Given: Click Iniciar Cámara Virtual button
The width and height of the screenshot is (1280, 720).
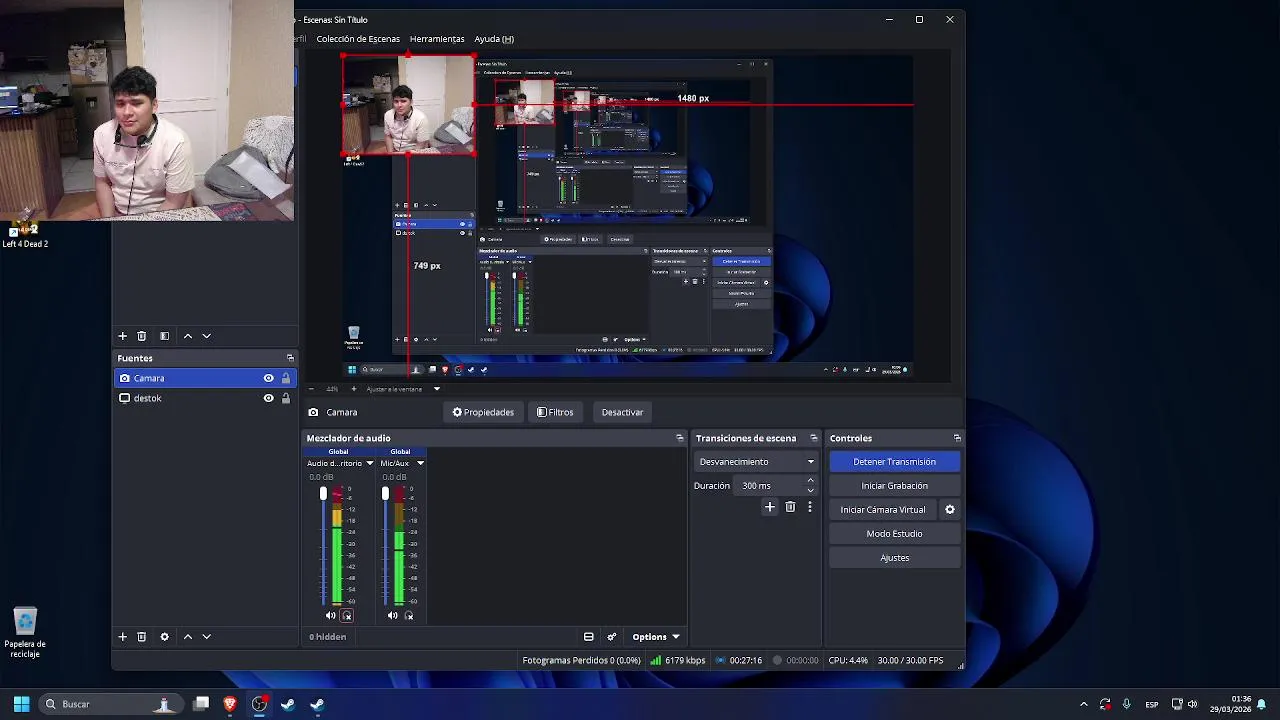Looking at the screenshot, I should 883,510.
